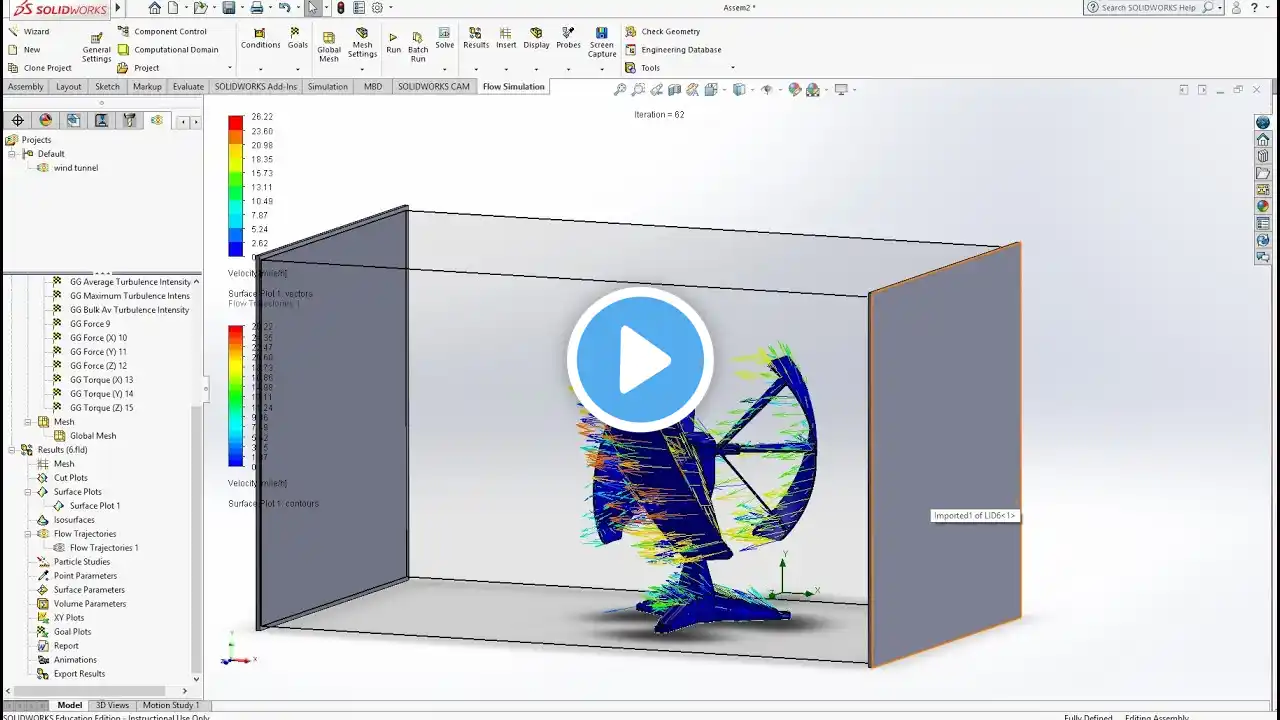Click the Options gear icon in title bar
1280x720 pixels.
(x=377, y=8)
